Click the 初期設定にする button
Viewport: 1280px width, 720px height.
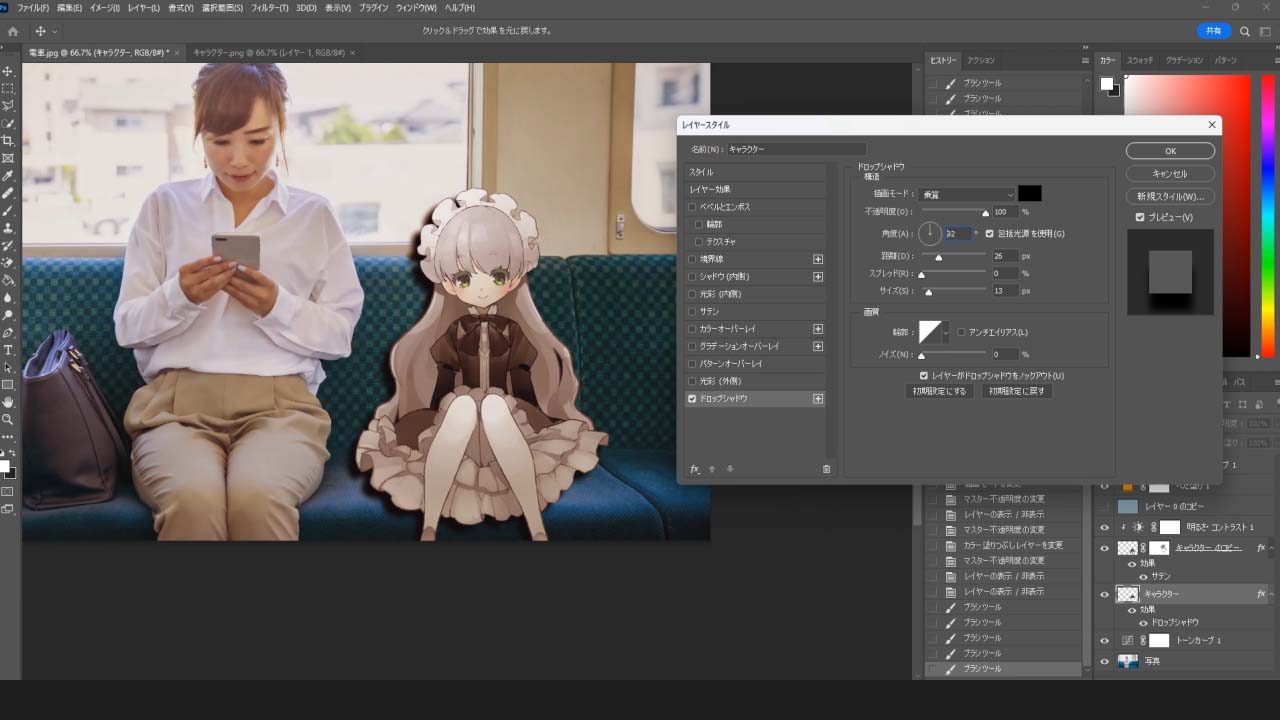940,391
